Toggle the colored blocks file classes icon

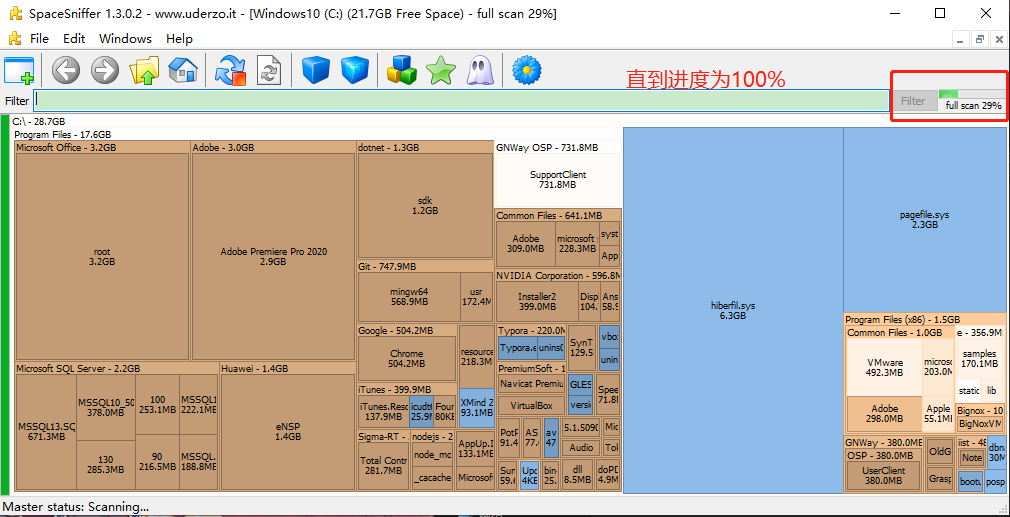pyautogui.click(x=402, y=70)
